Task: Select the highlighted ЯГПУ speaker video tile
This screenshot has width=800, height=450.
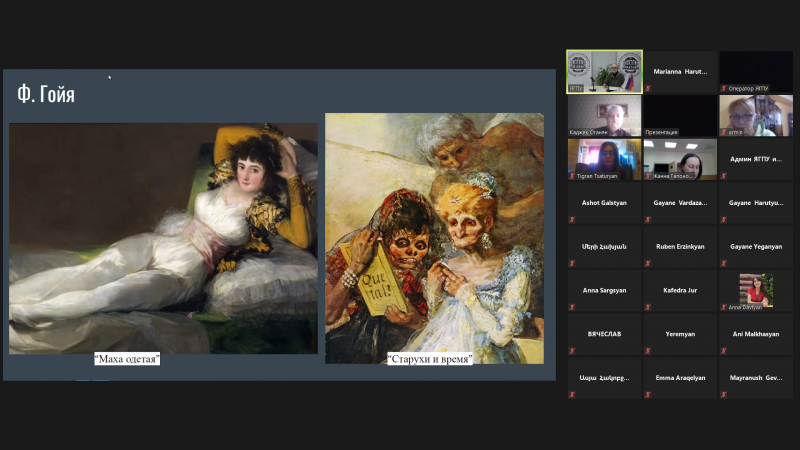Action: pos(604,70)
